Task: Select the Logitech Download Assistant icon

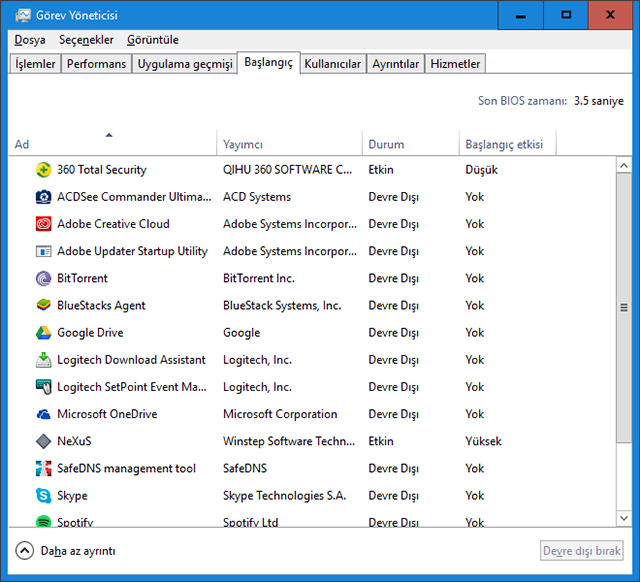Action: click(x=43, y=360)
